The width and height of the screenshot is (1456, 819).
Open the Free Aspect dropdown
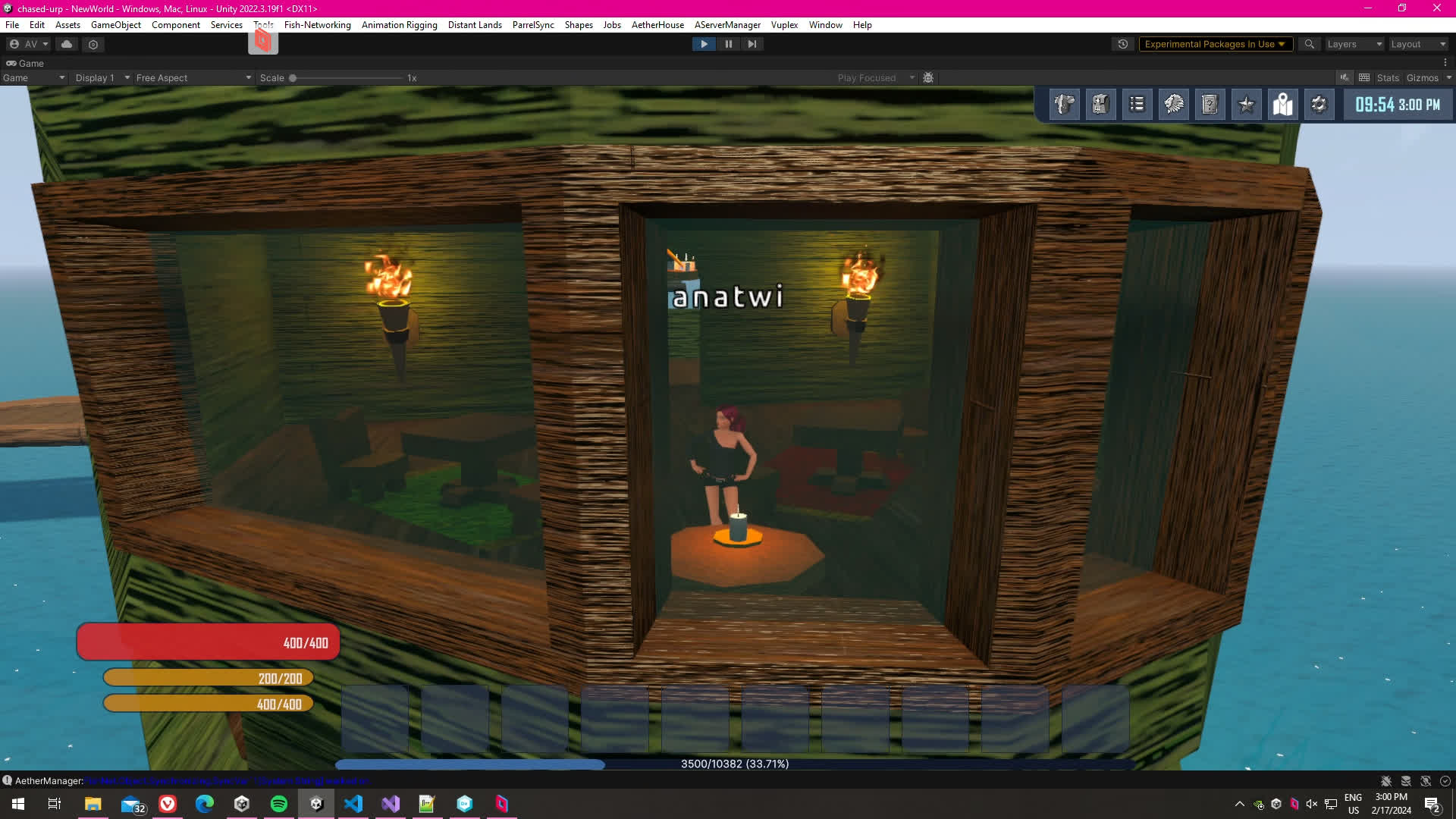click(x=193, y=78)
